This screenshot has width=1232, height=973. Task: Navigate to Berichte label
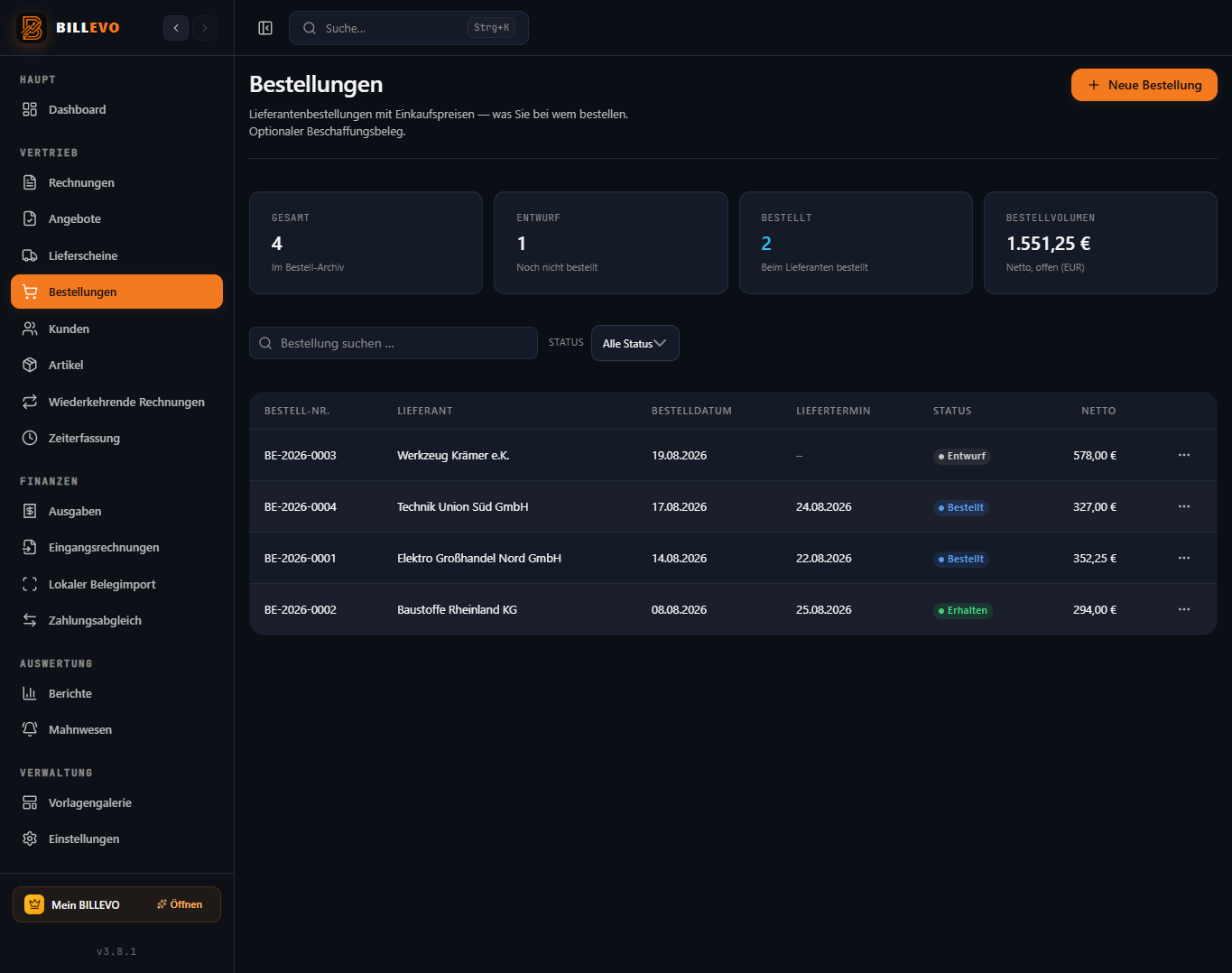pyautogui.click(x=70, y=693)
